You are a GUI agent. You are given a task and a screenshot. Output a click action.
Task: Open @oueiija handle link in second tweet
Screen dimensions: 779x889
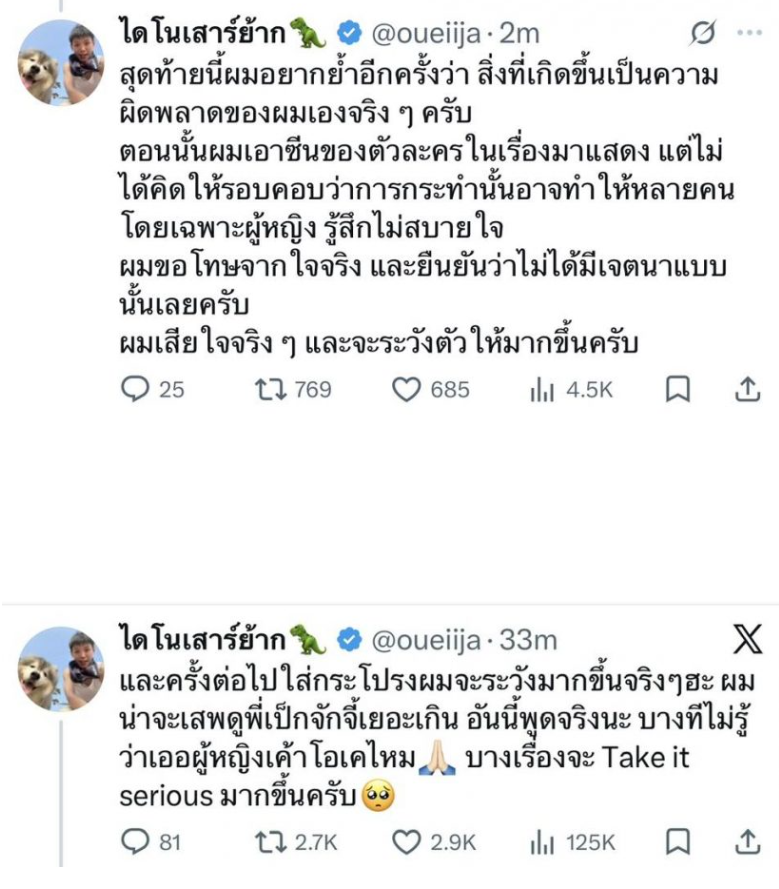427,638
